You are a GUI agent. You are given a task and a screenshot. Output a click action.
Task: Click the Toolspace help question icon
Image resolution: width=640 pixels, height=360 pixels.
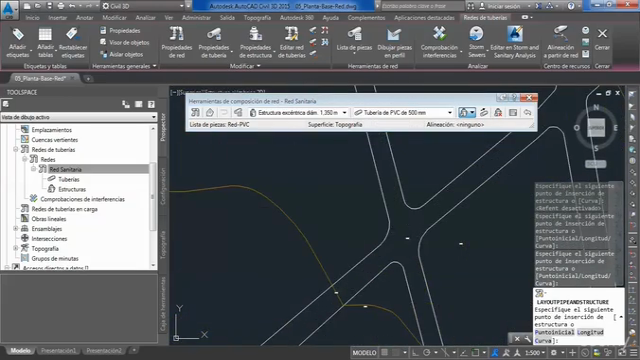point(151,104)
